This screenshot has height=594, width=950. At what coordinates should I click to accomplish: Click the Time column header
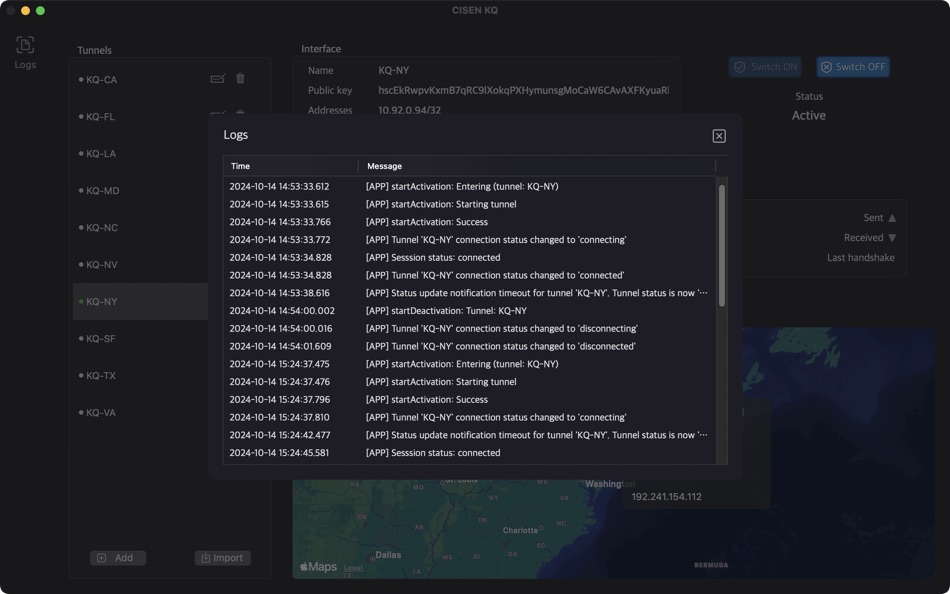pos(291,166)
